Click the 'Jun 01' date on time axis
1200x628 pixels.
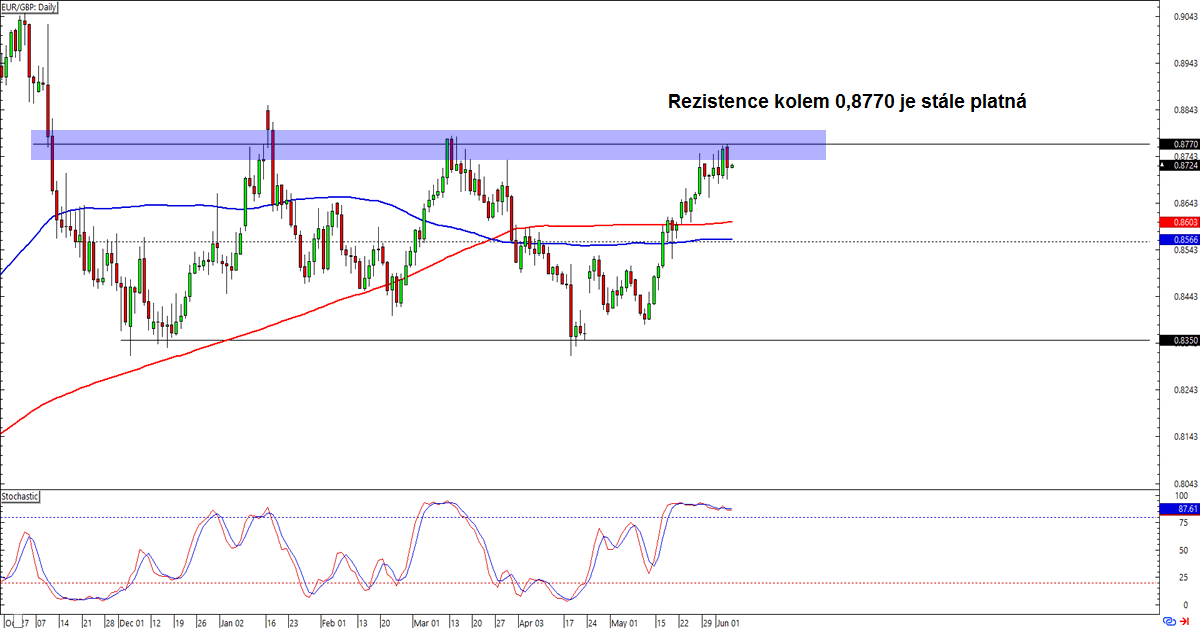(728, 621)
